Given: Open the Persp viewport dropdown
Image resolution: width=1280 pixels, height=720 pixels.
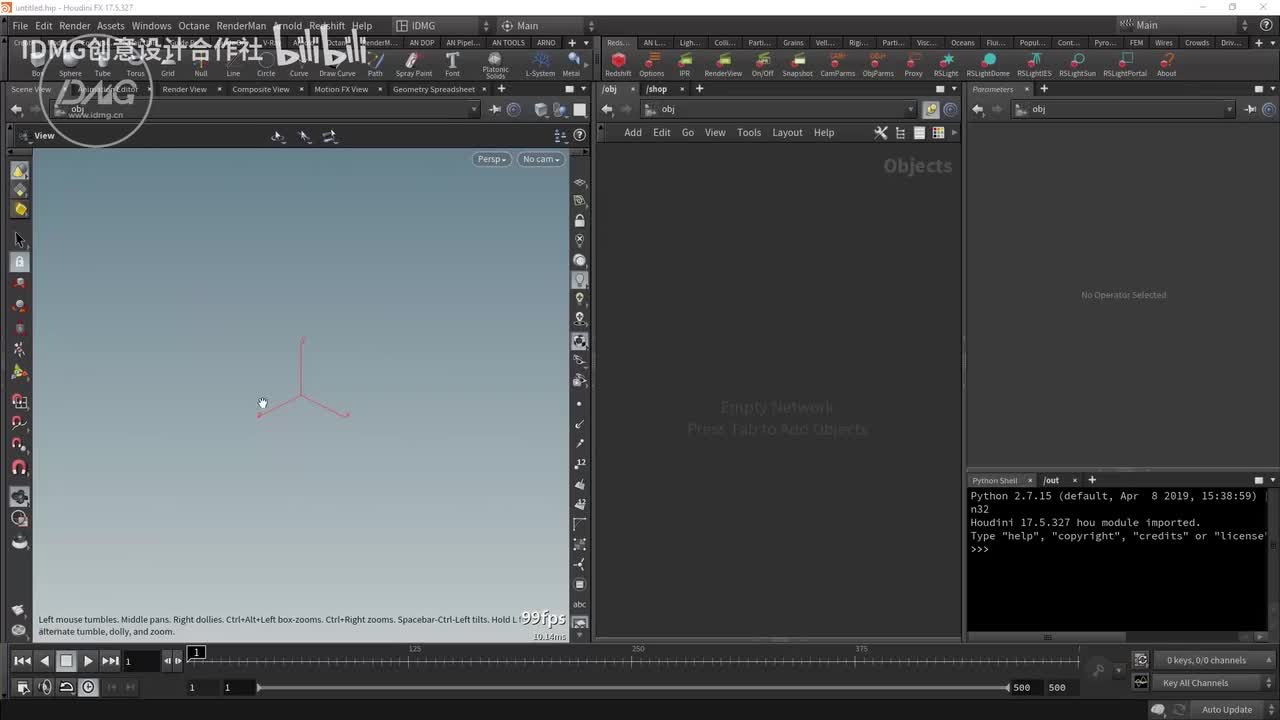Looking at the screenshot, I should click(x=491, y=159).
